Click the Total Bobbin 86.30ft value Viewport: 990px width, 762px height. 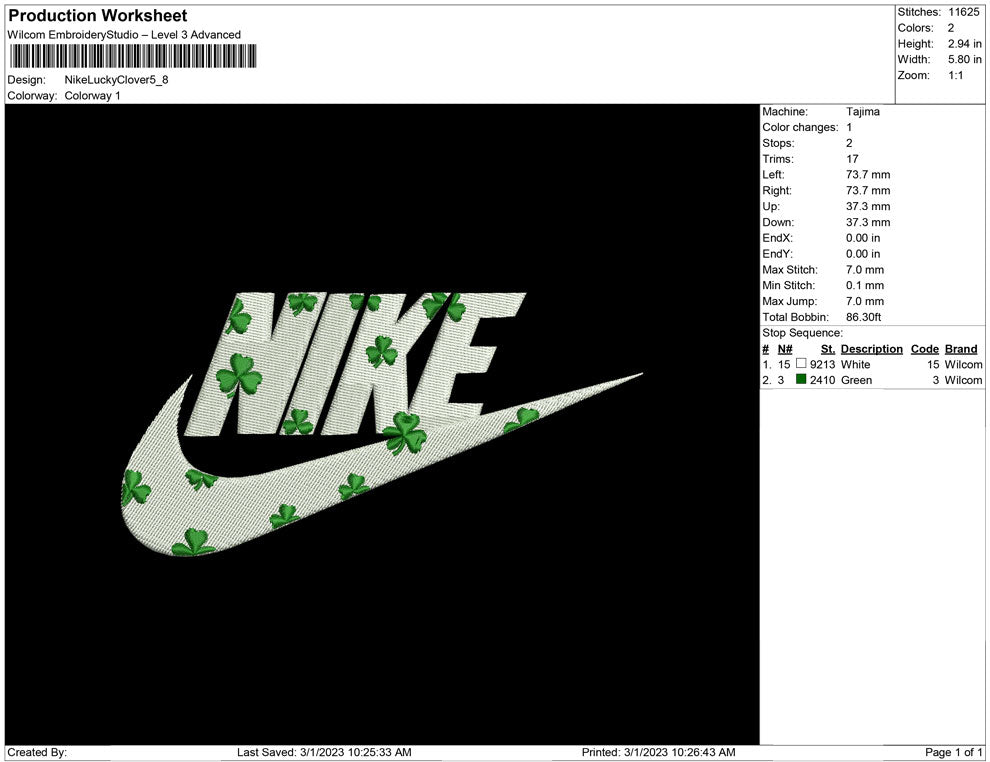[867, 317]
